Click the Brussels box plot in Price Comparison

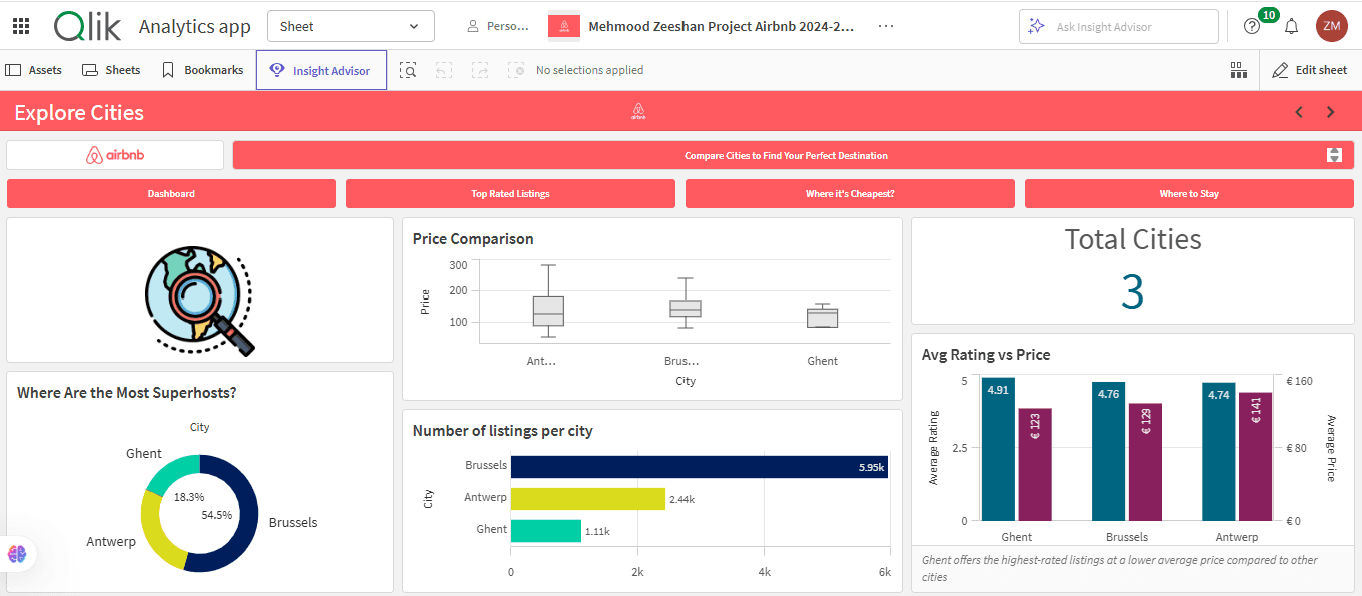685,308
